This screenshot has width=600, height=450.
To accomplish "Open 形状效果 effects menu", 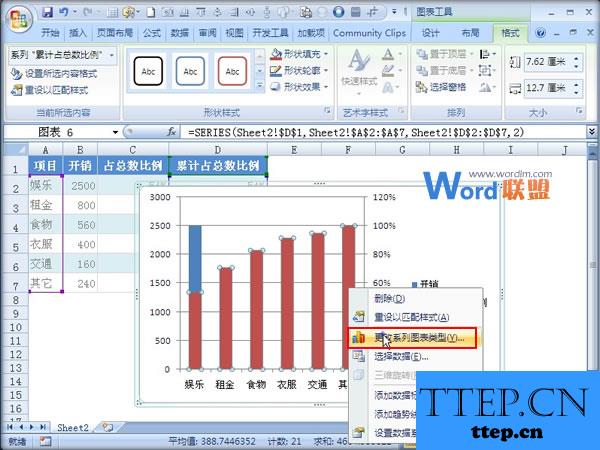I will [x=299, y=87].
